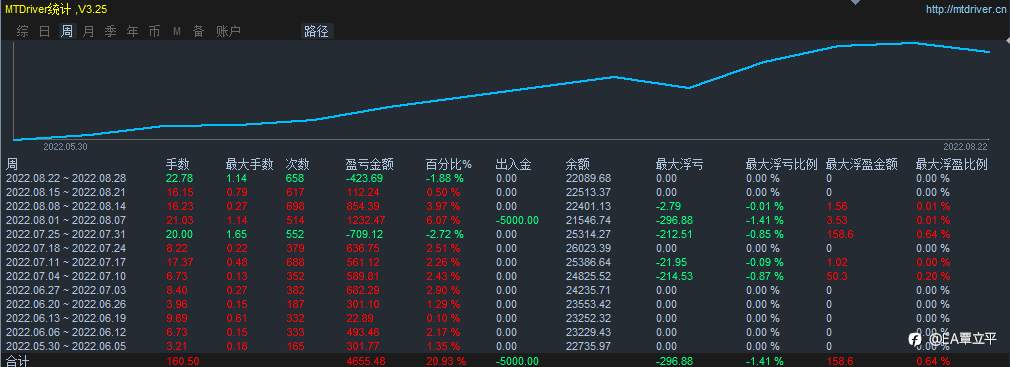Click profit value -709.12
Image resolution: width=1010 pixels, height=367 pixels.
click(364, 234)
